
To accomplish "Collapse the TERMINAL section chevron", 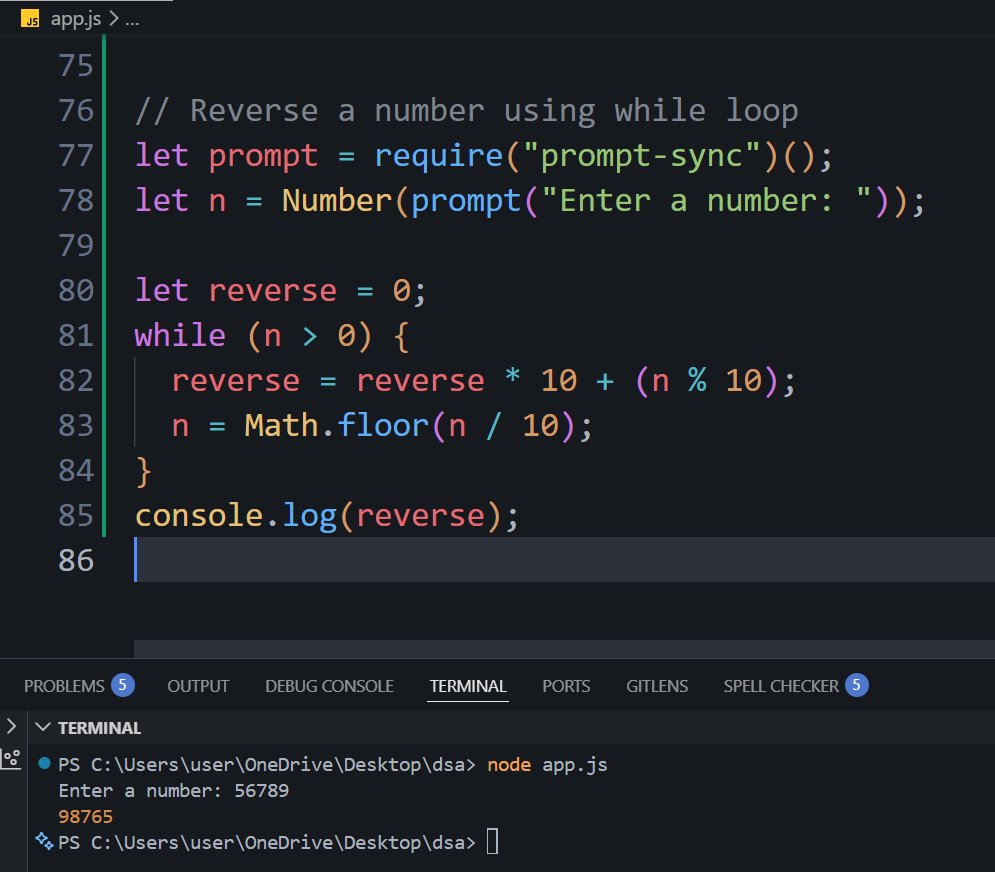I will tap(43, 727).
